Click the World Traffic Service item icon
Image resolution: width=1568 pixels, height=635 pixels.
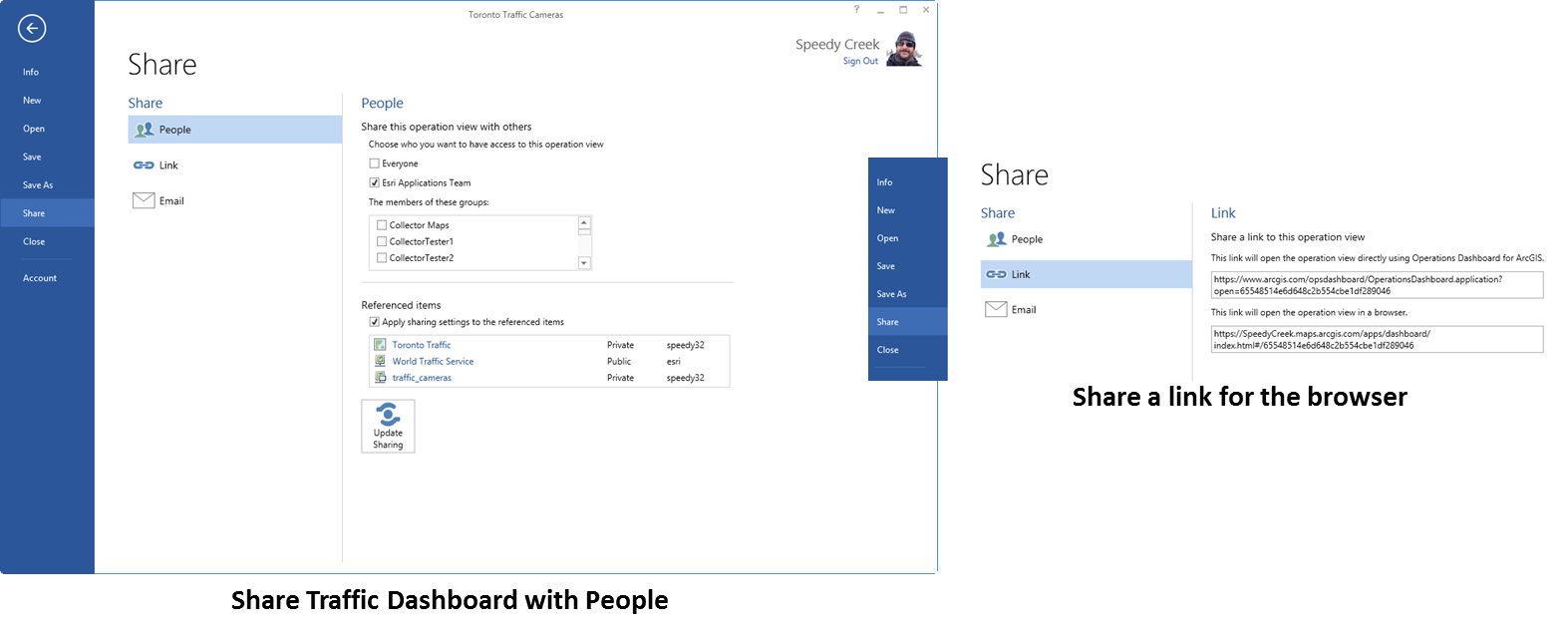pos(380,361)
